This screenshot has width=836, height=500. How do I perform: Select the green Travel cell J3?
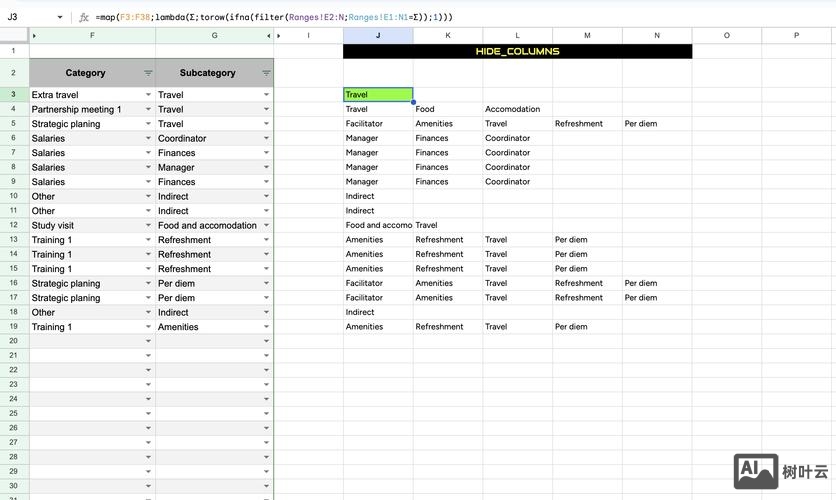[377, 95]
